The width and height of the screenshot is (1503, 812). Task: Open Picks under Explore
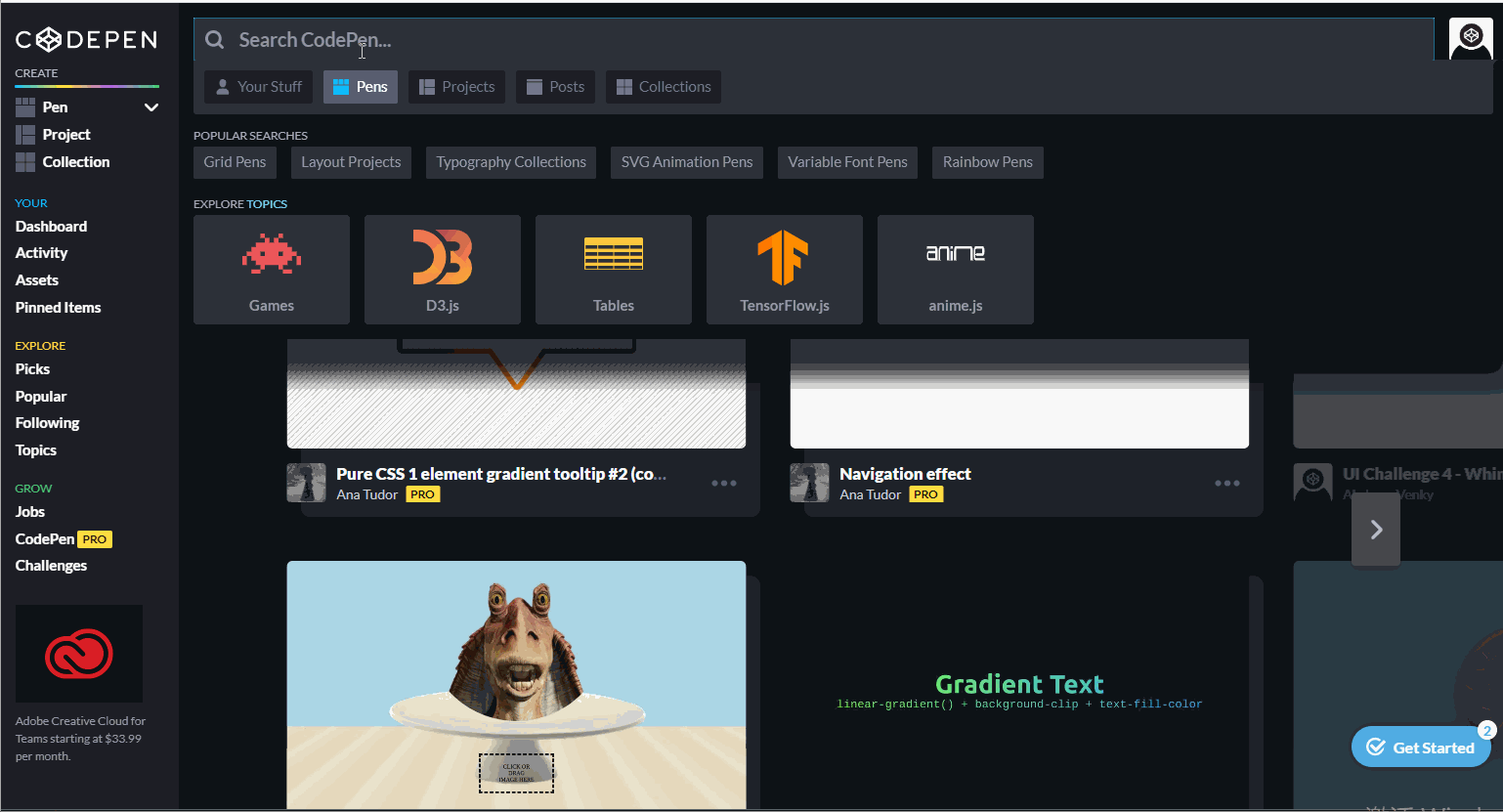32,369
